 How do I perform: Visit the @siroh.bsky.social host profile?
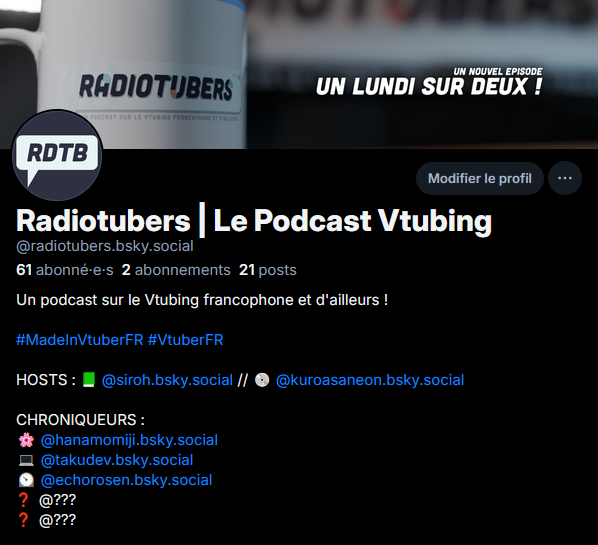tap(167, 380)
